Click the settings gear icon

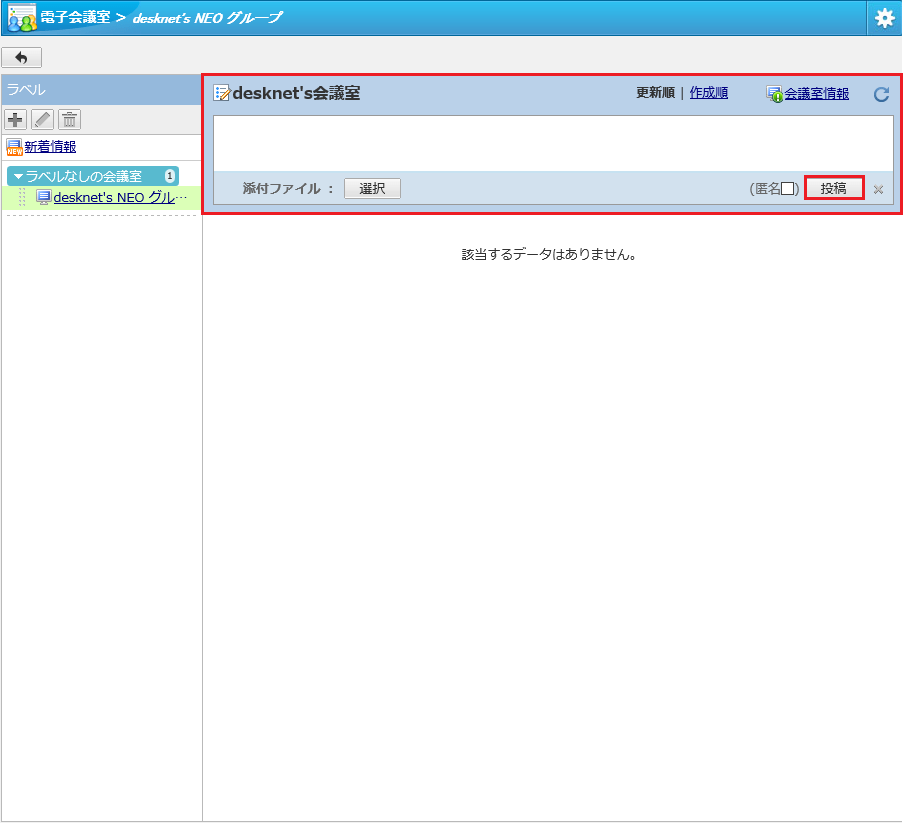pyautogui.click(x=884, y=18)
